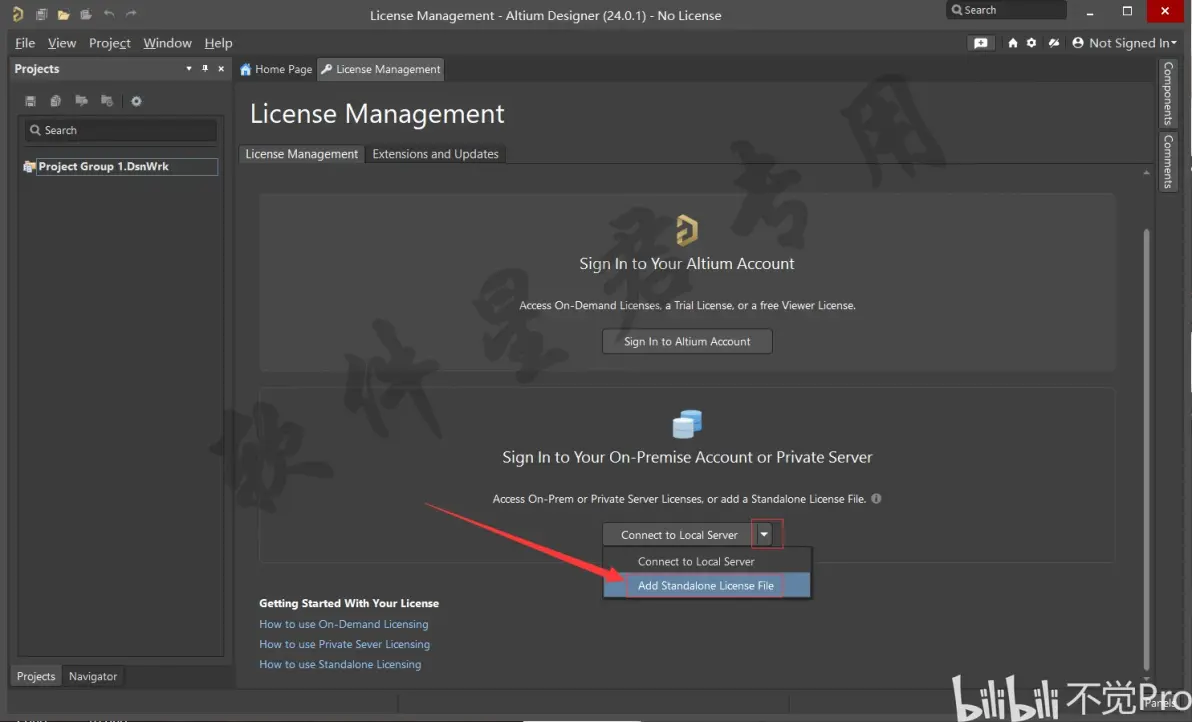Click the blue database server icon
Viewport: 1192px width, 722px height.
[687, 424]
